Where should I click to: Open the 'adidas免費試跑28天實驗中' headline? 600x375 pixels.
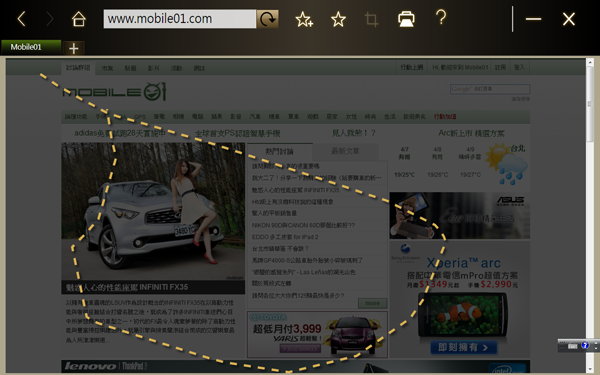(x=120, y=133)
